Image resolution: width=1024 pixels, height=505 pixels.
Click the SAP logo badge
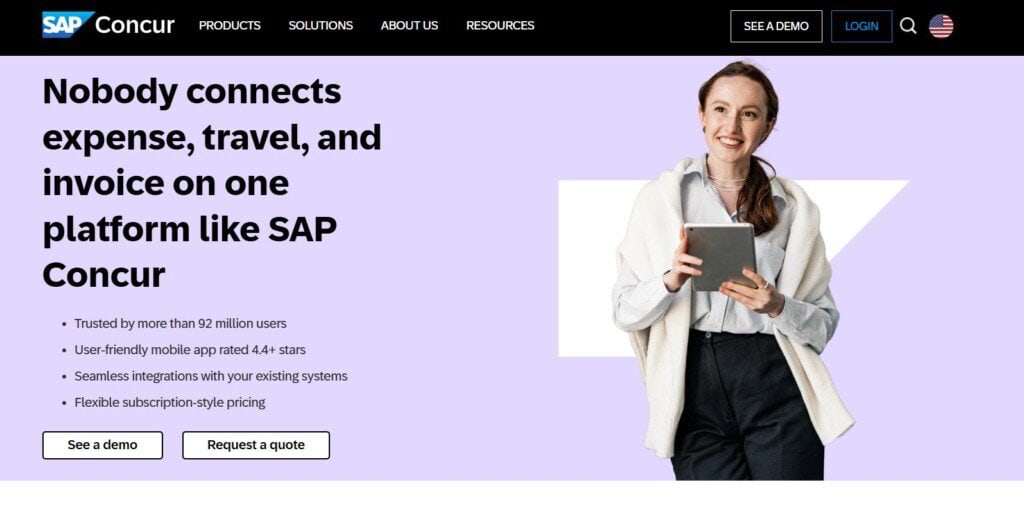[67, 25]
